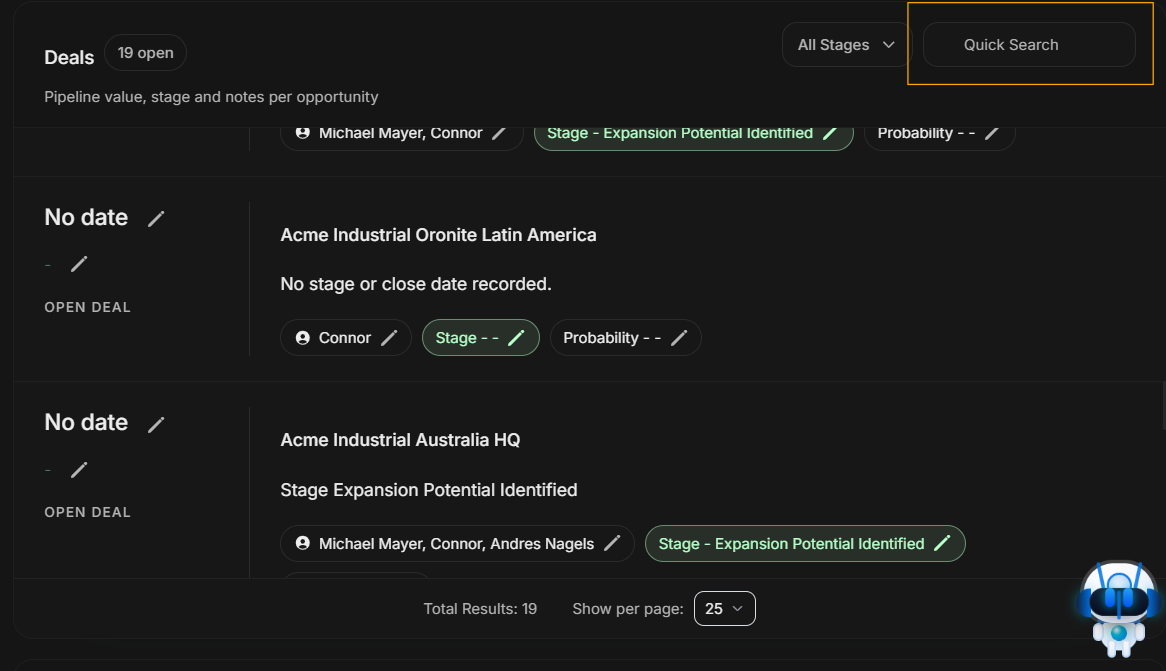The image size is (1166, 671).
Task: Select 'No stage or close date recorded.' text
Action: [x=416, y=284]
